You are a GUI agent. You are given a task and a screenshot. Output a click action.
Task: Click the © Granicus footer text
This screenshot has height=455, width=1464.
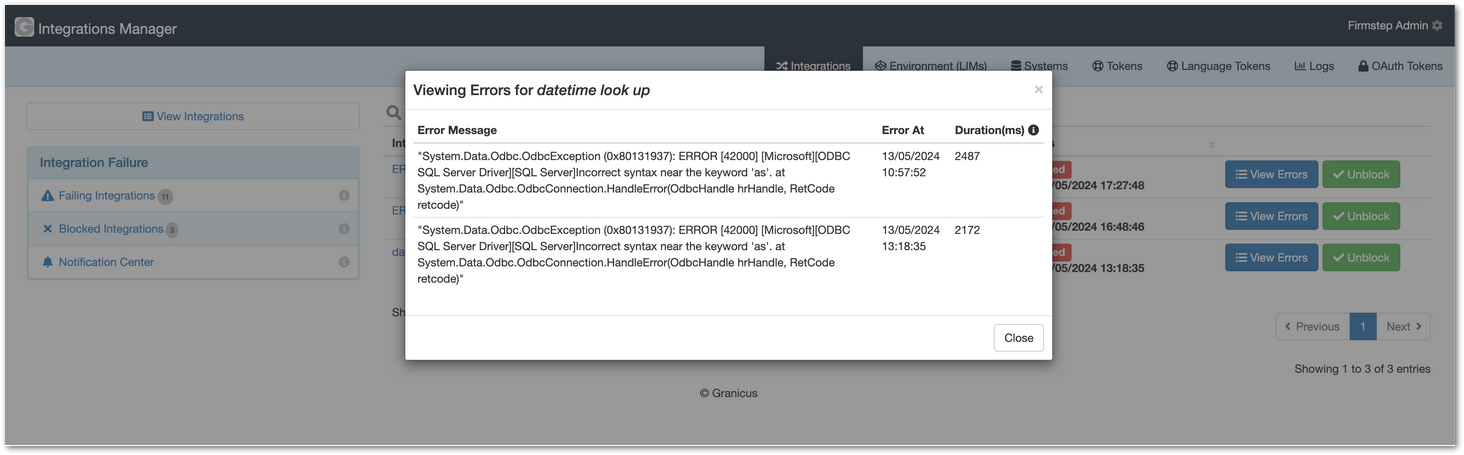tap(729, 393)
